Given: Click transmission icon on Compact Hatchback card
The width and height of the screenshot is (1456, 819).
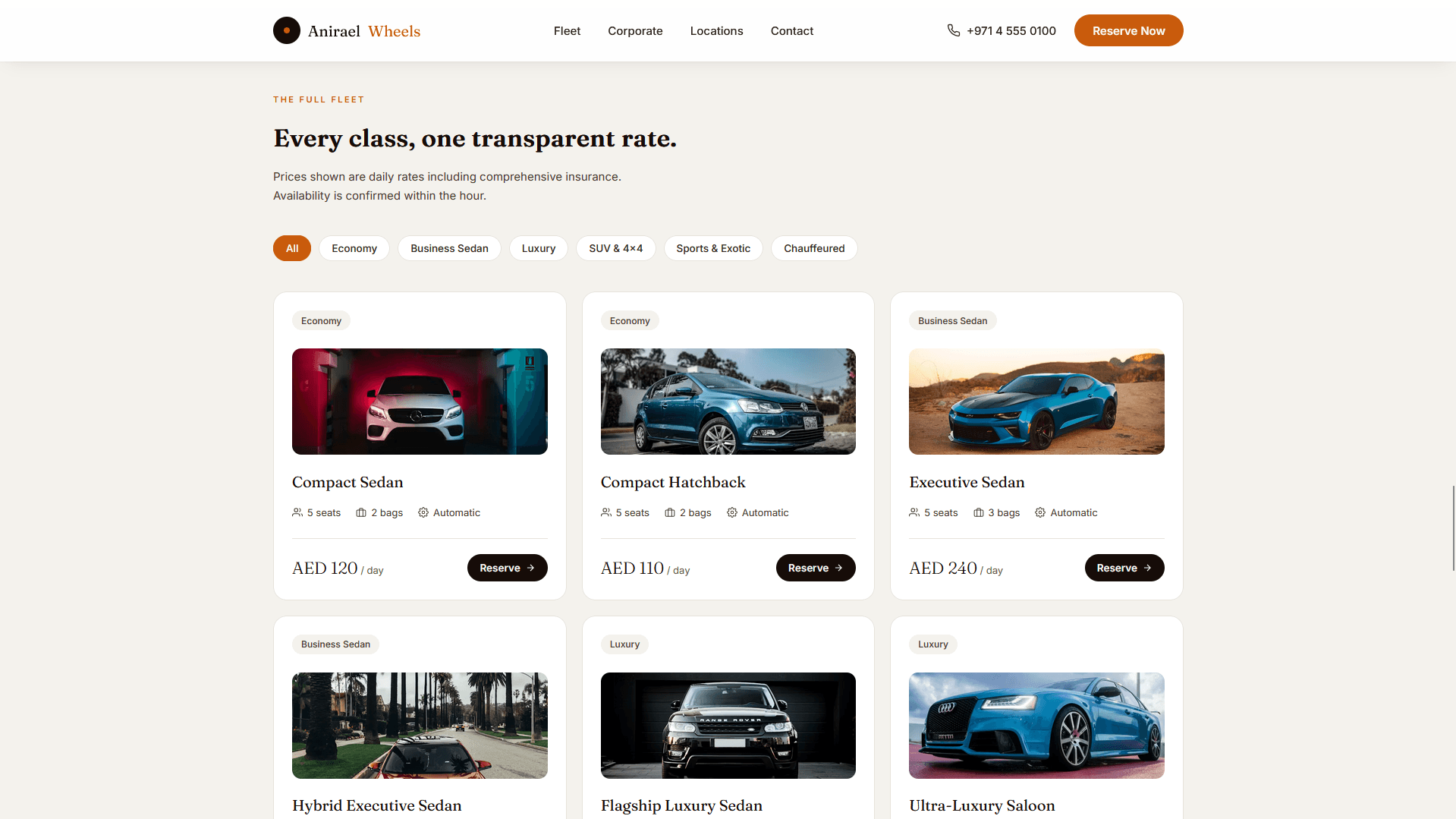Looking at the screenshot, I should point(732,512).
